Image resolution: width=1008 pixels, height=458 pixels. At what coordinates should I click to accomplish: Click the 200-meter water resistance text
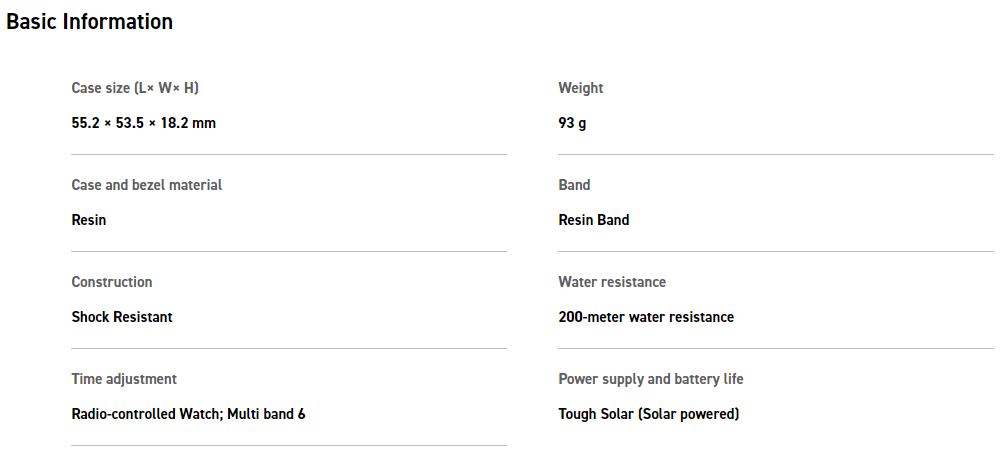pos(646,317)
